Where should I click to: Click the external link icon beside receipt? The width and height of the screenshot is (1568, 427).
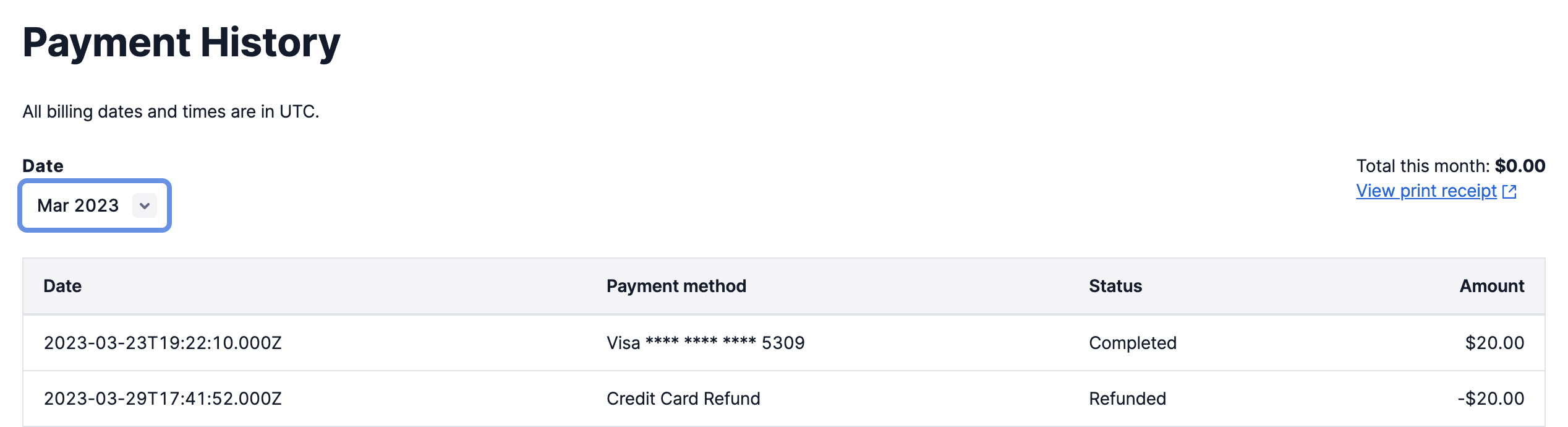[x=1509, y=191]
